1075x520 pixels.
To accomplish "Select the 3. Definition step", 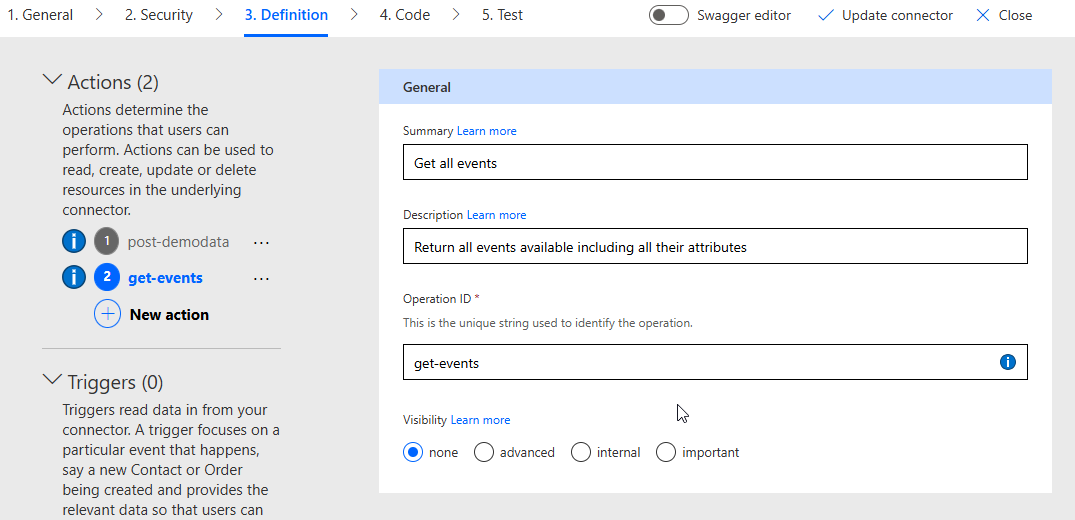I will pos(286,15).
